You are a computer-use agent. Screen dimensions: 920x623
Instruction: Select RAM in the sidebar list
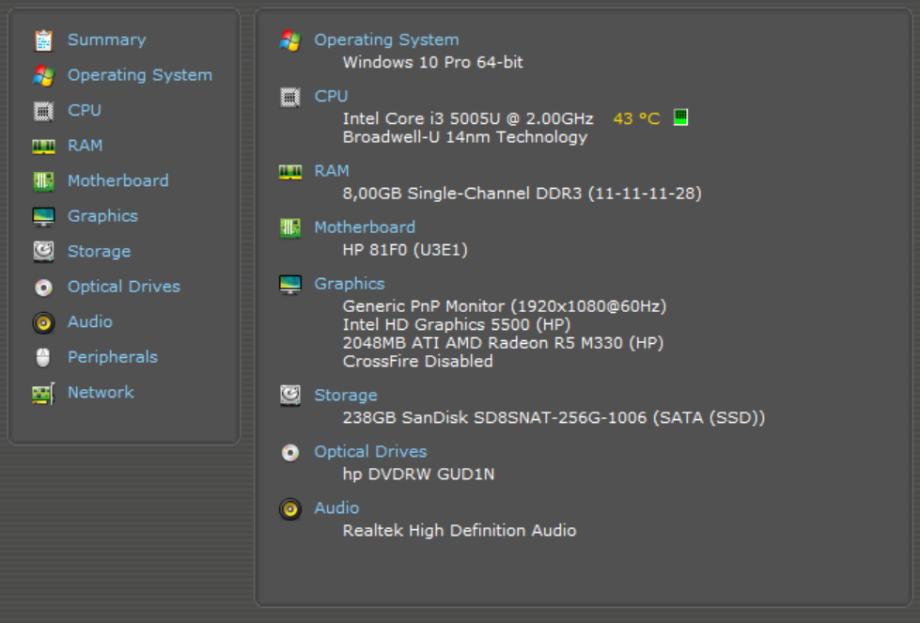pyautogui.click(x=85, y=145)
